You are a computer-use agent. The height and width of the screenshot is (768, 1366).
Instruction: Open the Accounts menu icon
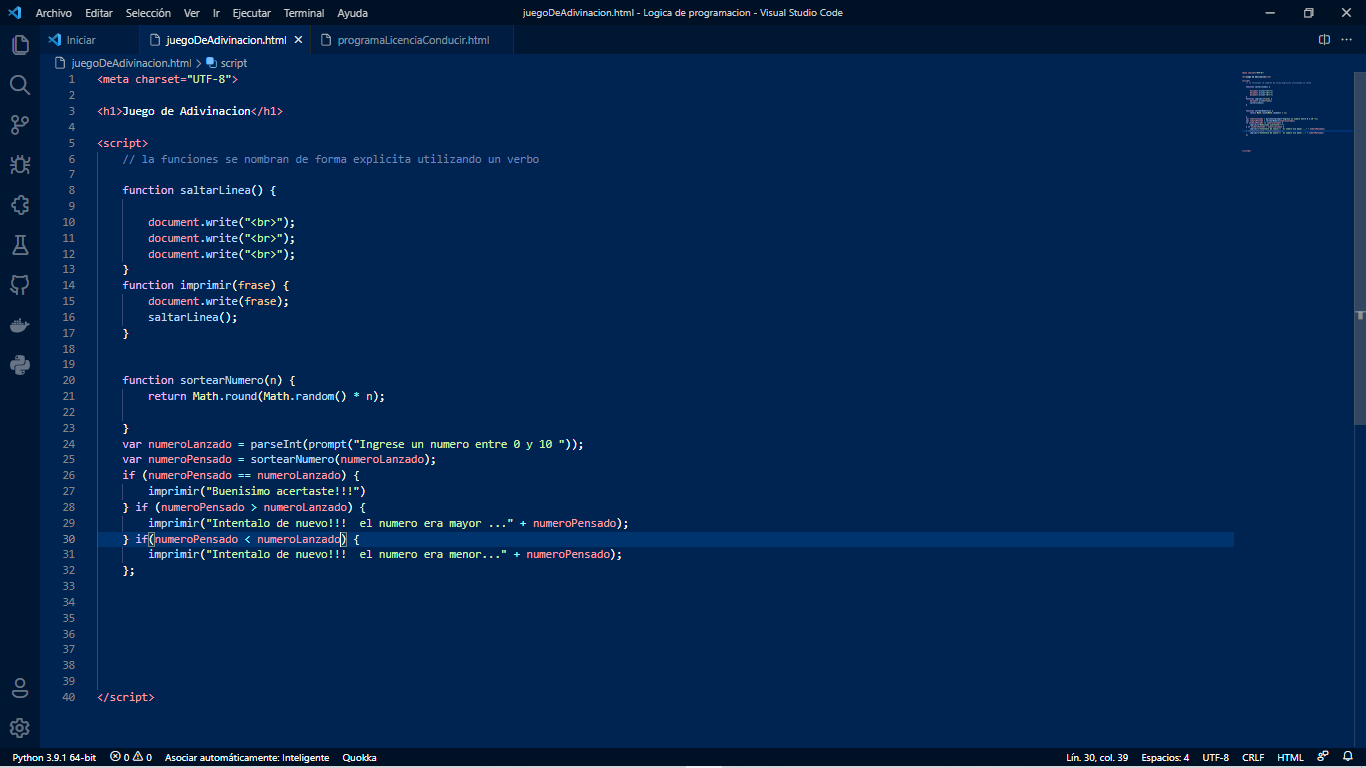[x=20, y=688]
